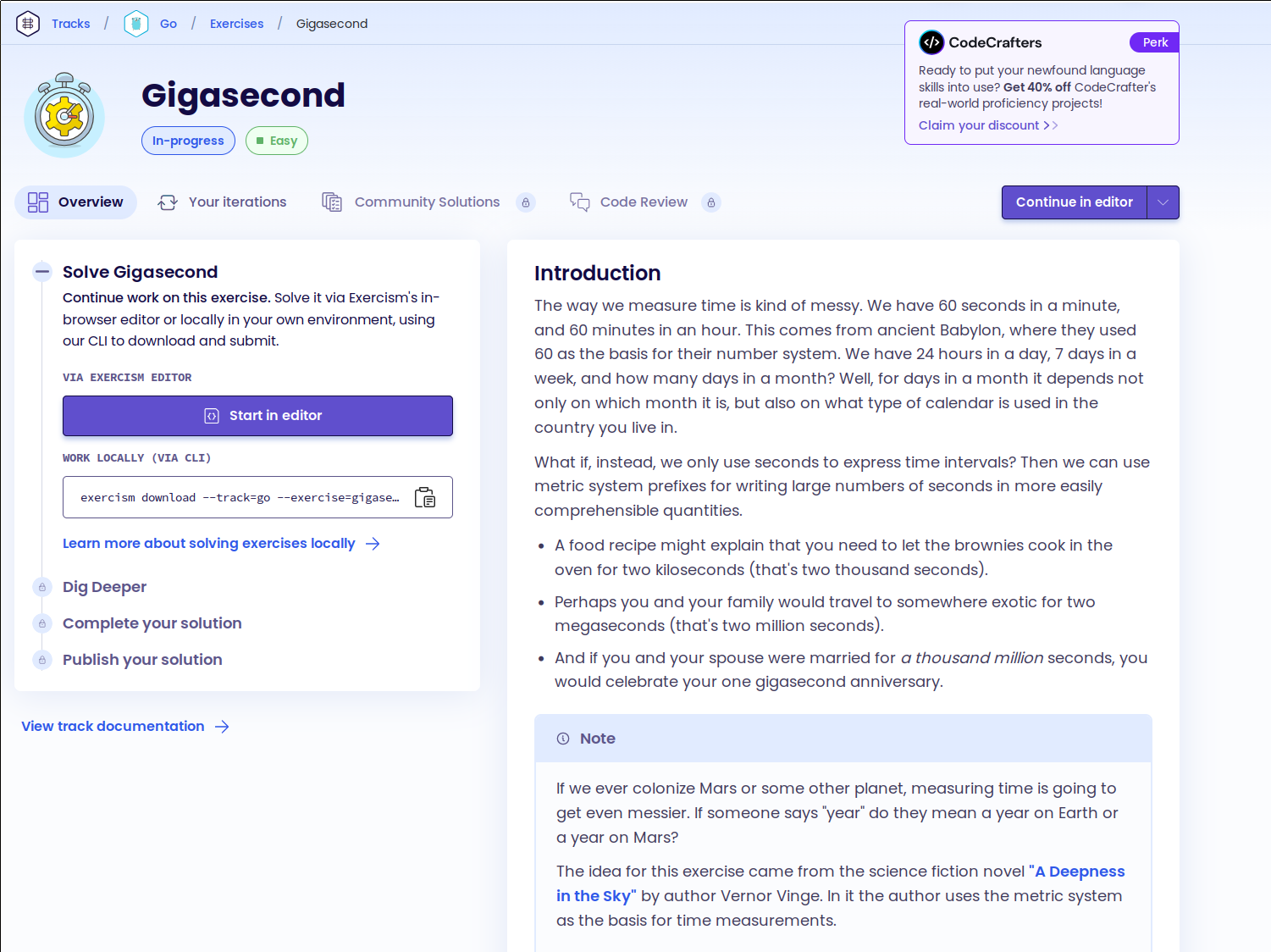Click the In-progress status pill
This screenshot has width=1271, height=952.
tap(188, 141)
